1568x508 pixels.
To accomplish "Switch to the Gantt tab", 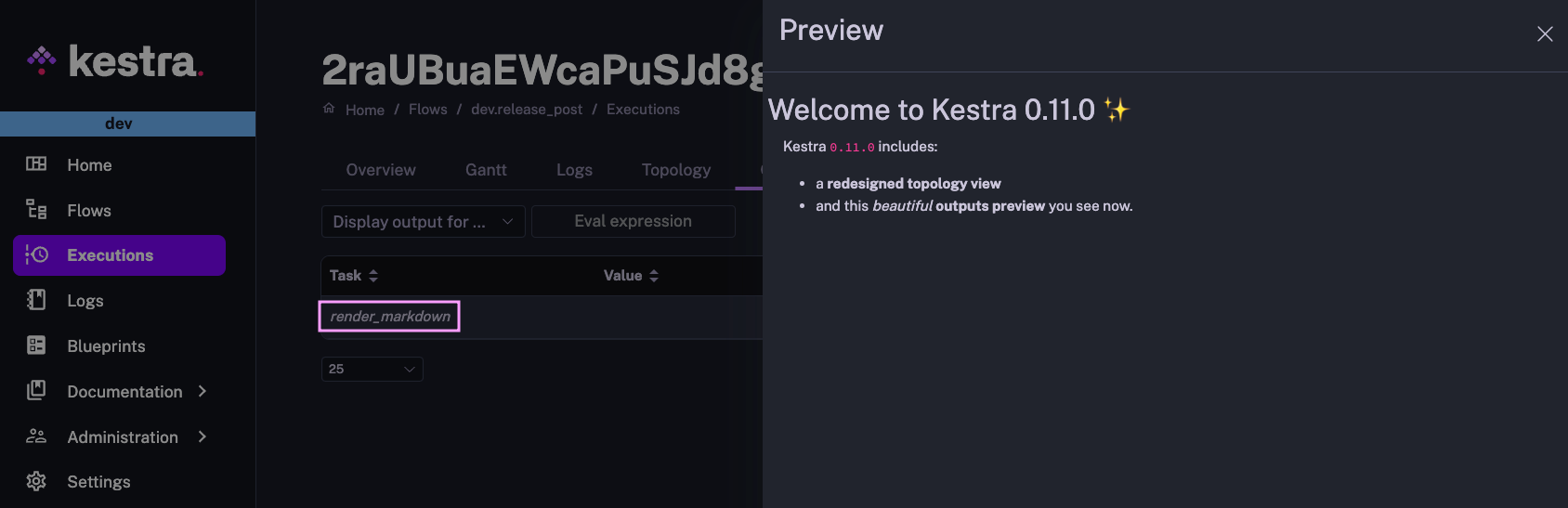I will click(486, 170).
